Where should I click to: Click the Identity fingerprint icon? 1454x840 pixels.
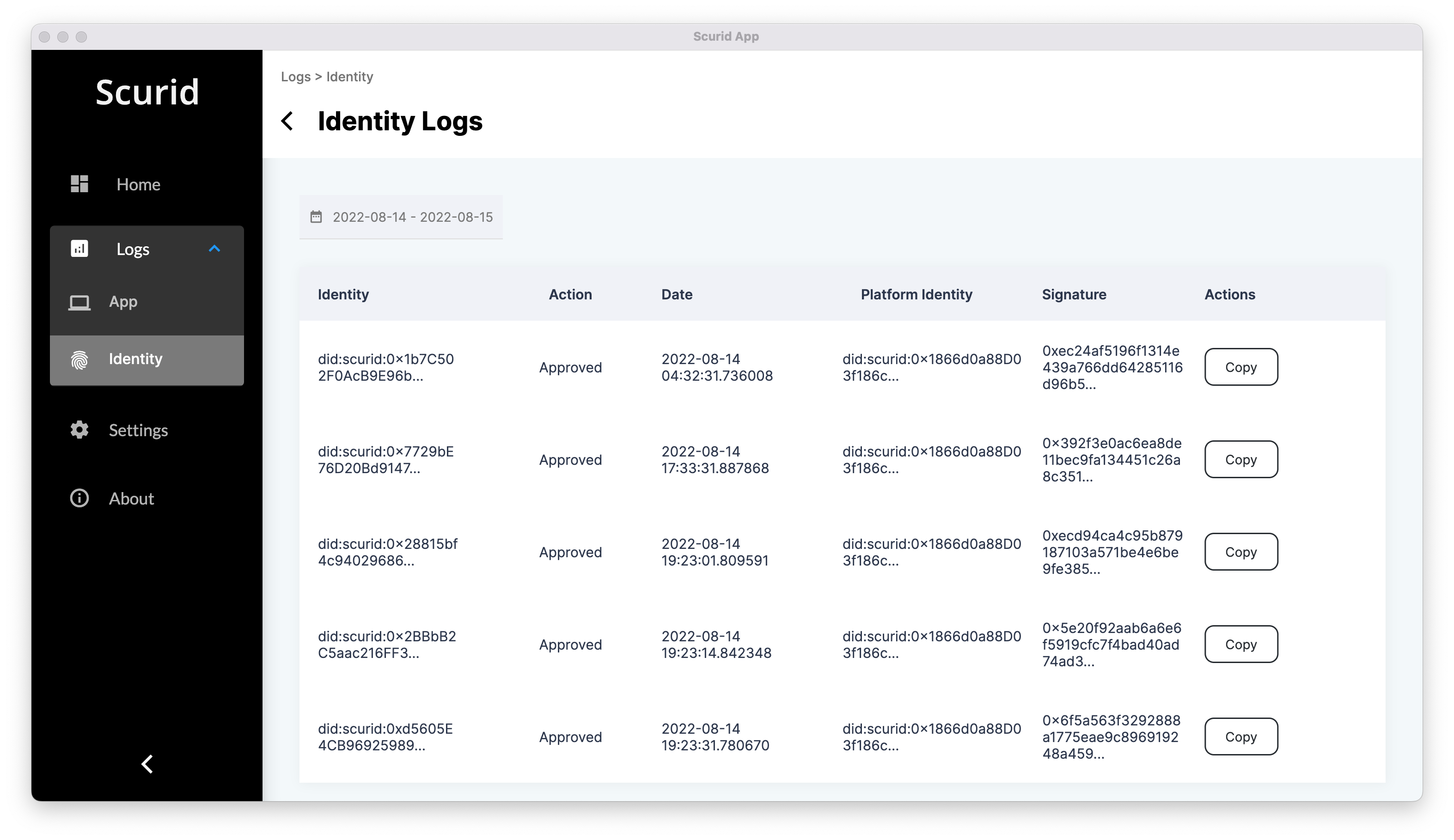click(x=79, y=359)
